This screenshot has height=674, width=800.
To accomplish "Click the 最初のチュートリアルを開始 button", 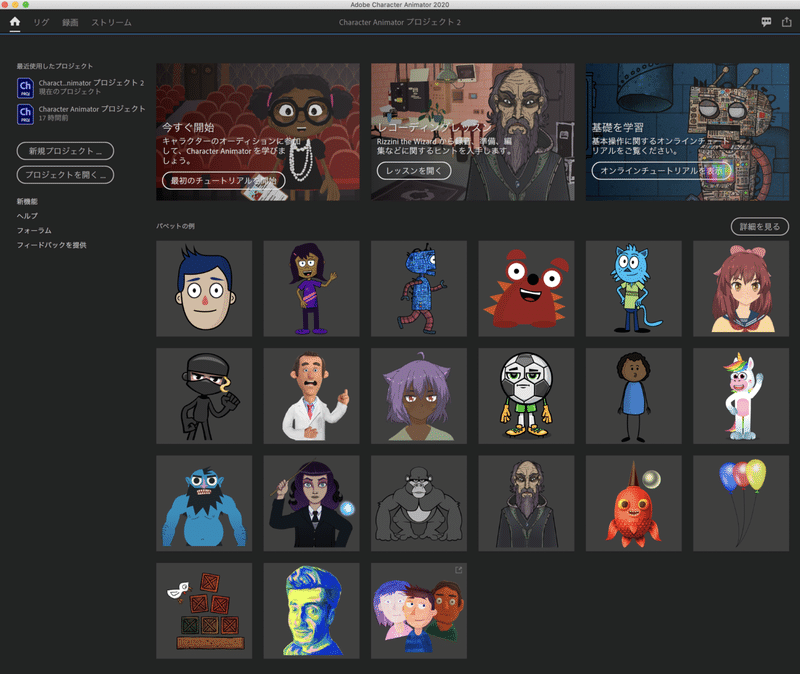I will [223, 181].
